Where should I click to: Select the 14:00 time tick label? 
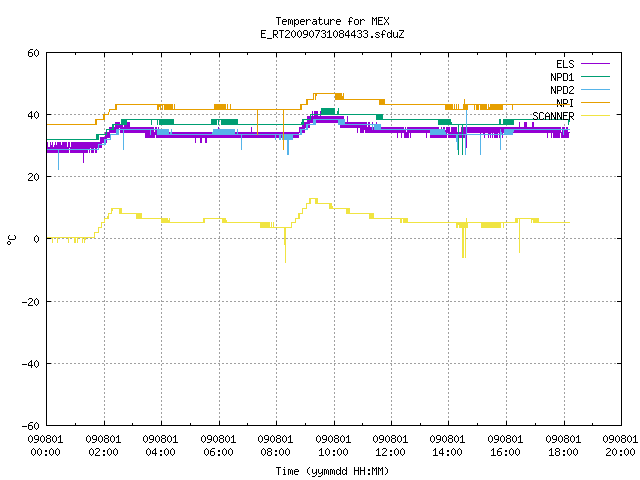pyautogui.click(x=448, y=452)
